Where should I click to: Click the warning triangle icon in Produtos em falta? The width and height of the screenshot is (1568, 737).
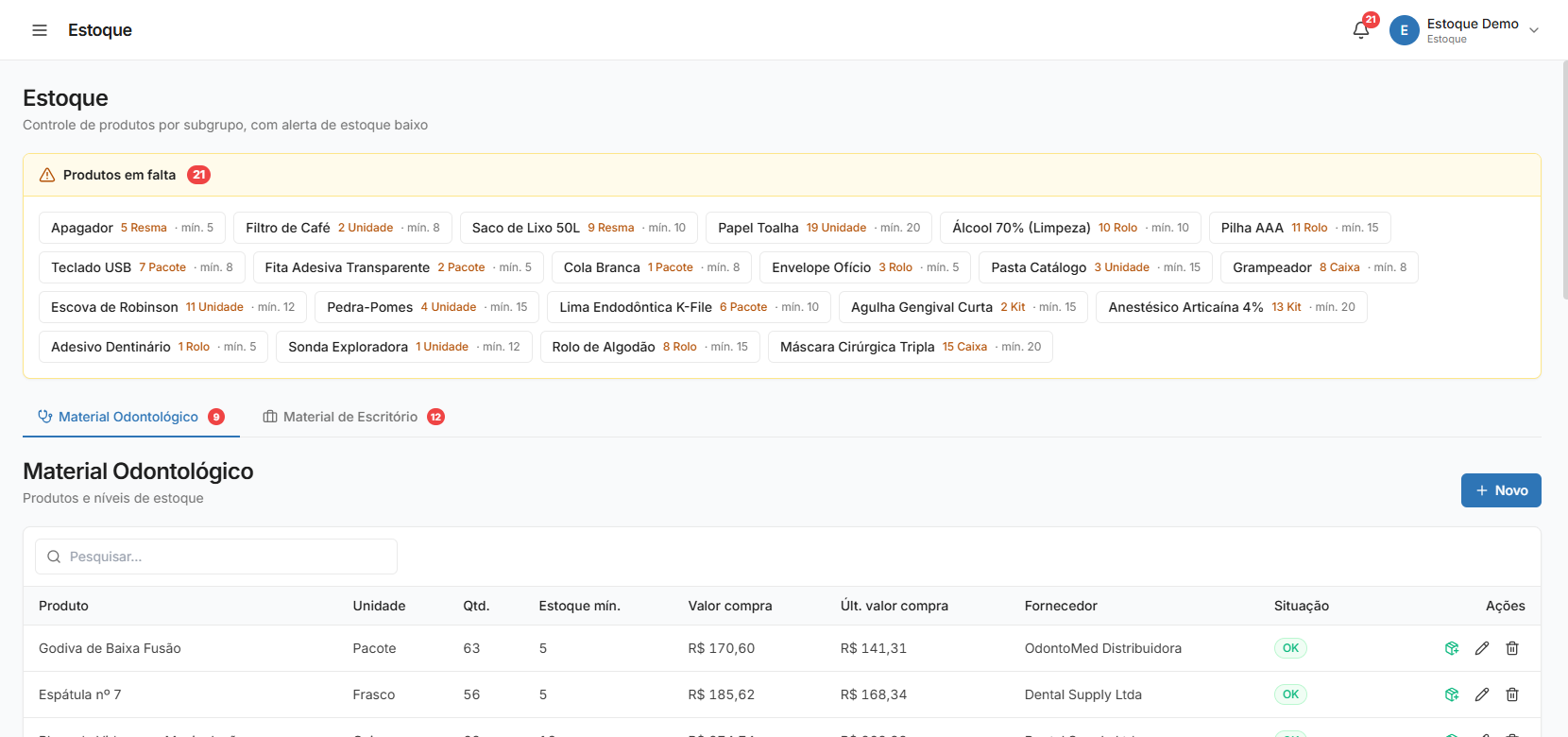tap(47, 175)
